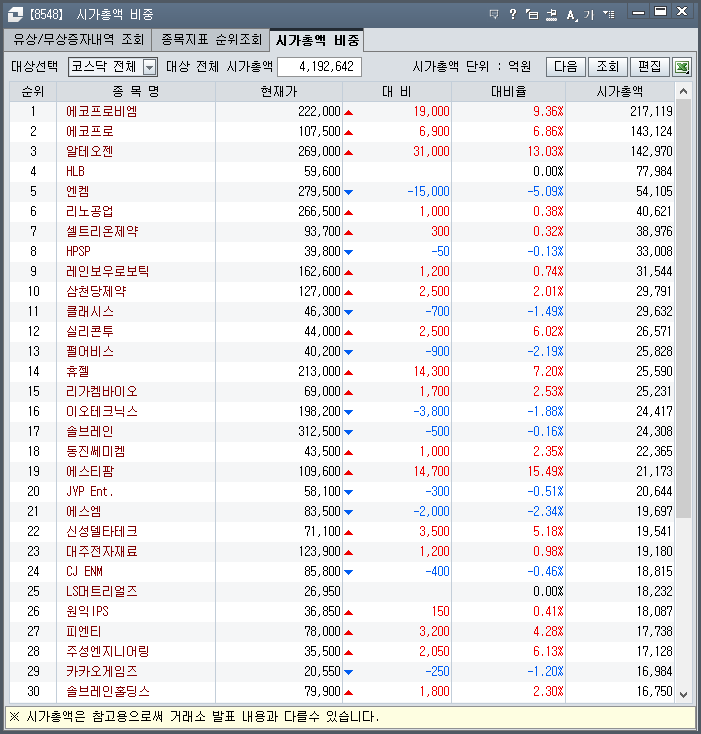This screenshot has width=701, height=734.
Task: Select stock 이오테크닉스
Action: [x=102, y=411]
